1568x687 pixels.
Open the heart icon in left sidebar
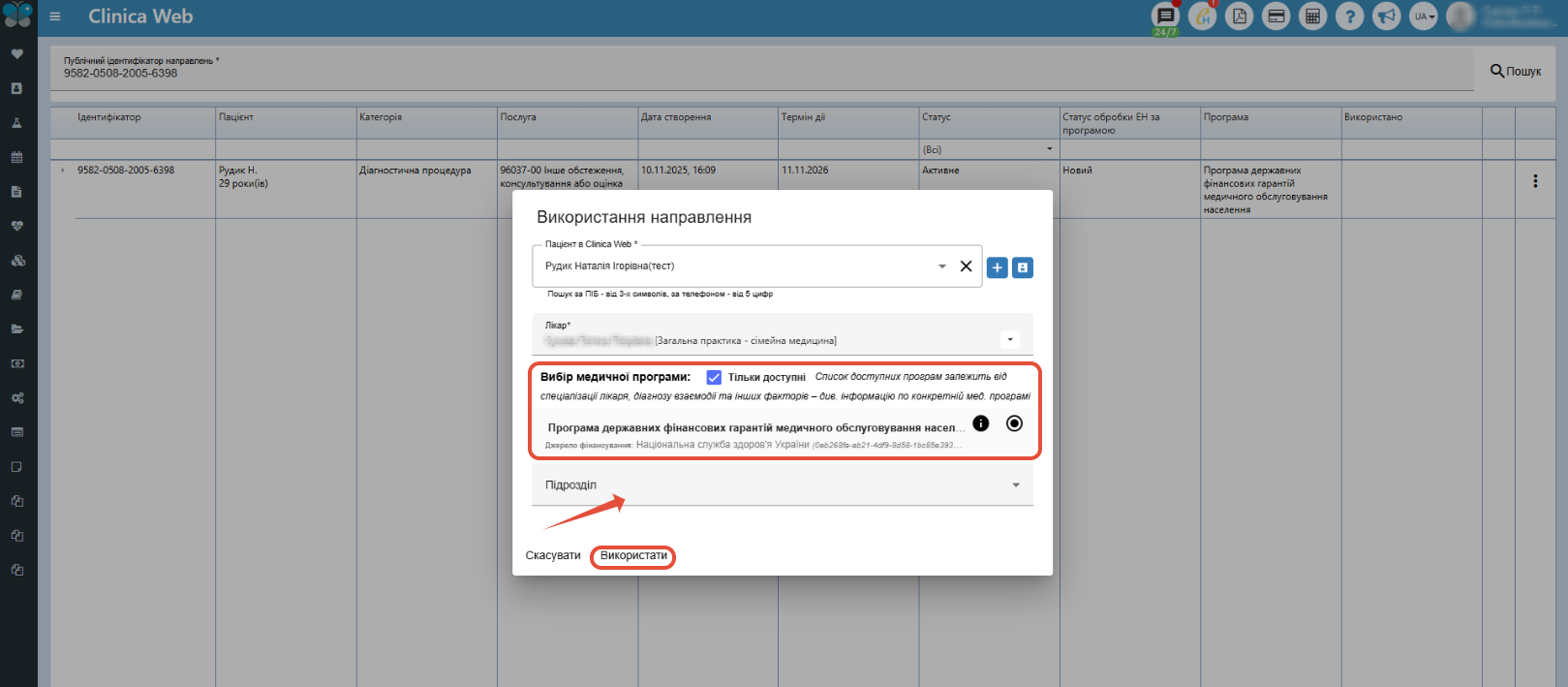pyautogui.click(x=16, y=54)
